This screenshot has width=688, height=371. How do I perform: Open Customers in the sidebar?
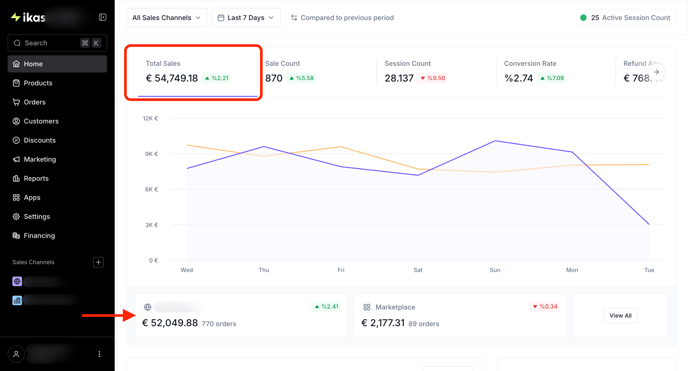point(57,121)
